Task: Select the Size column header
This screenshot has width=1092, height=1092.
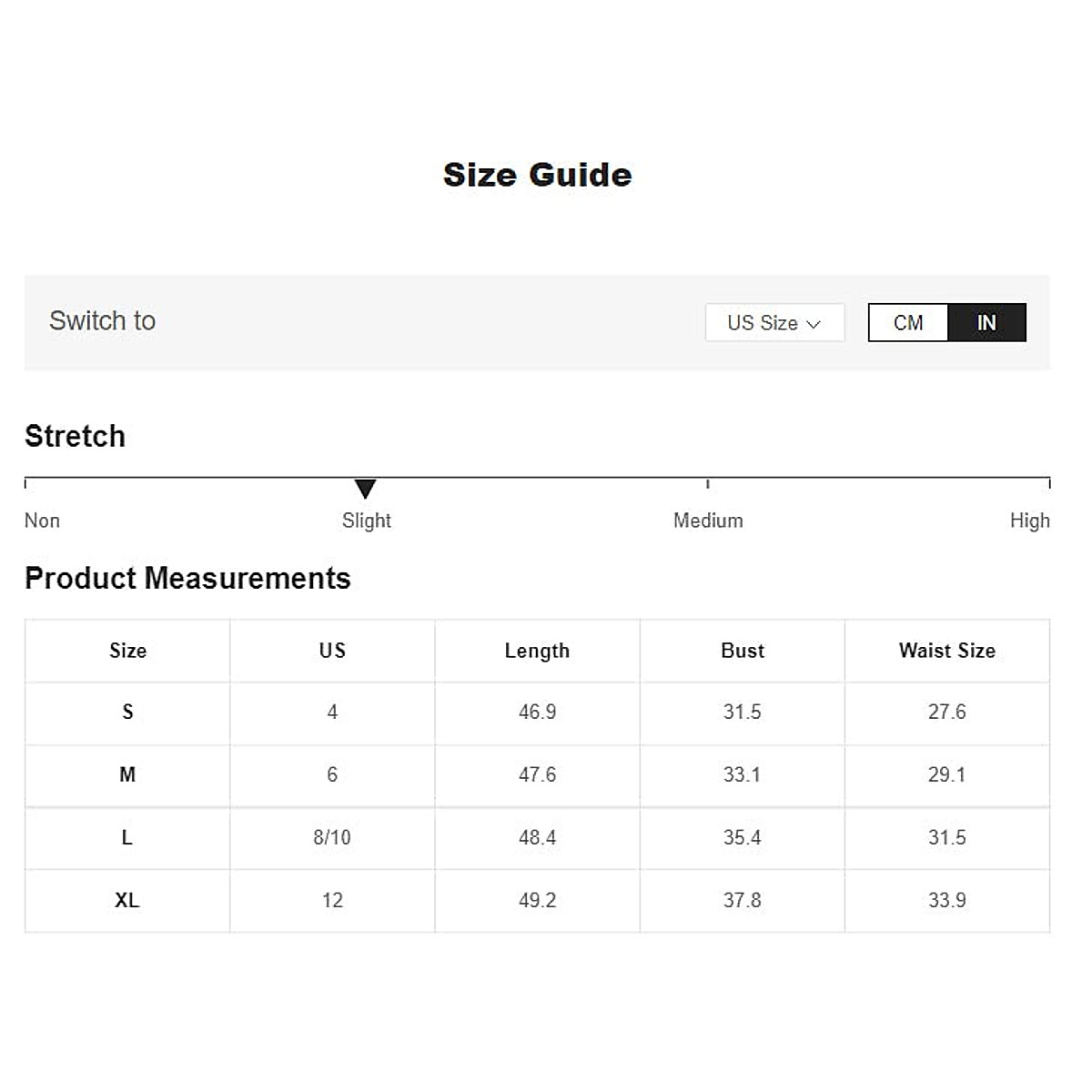Action: 127,651
